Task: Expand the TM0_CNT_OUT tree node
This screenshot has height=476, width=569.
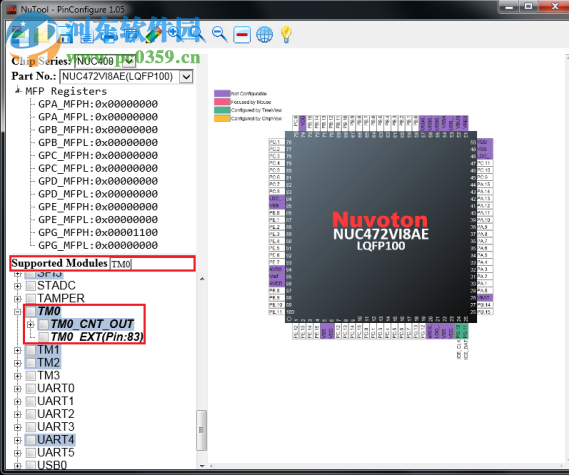Action: 30,324
